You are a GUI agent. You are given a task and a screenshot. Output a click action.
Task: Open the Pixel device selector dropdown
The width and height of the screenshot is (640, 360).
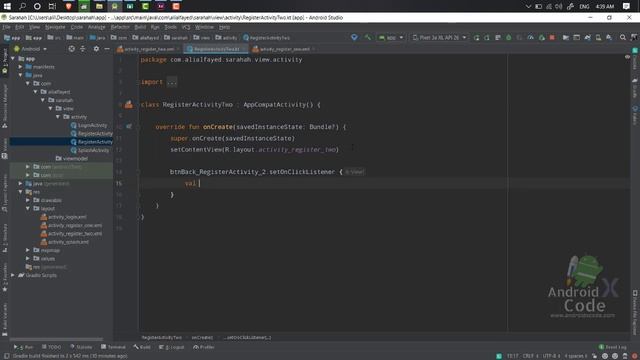(x=439, y=38)
